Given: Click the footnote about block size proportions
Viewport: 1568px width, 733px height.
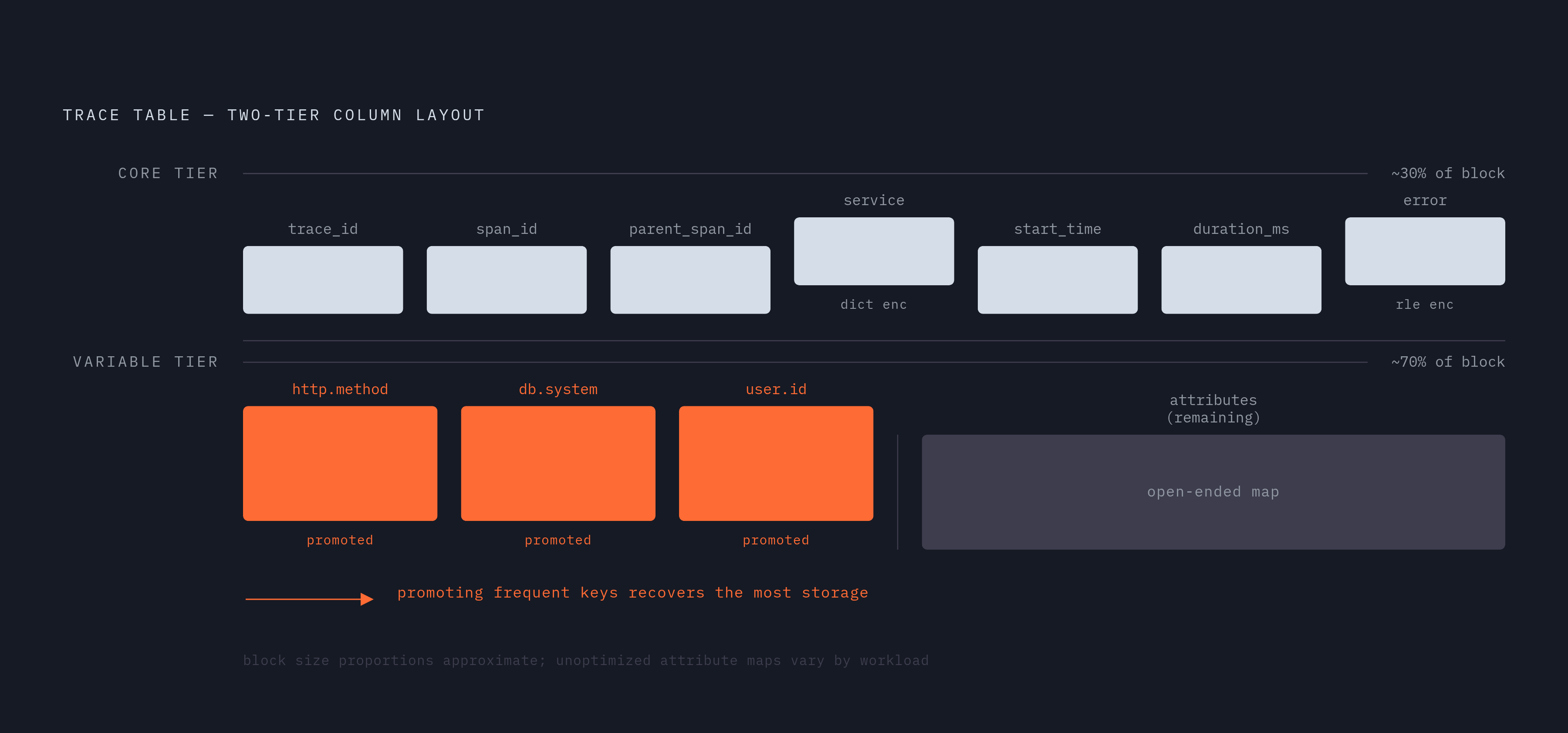Looking at the screenshot, I should 586,661.
